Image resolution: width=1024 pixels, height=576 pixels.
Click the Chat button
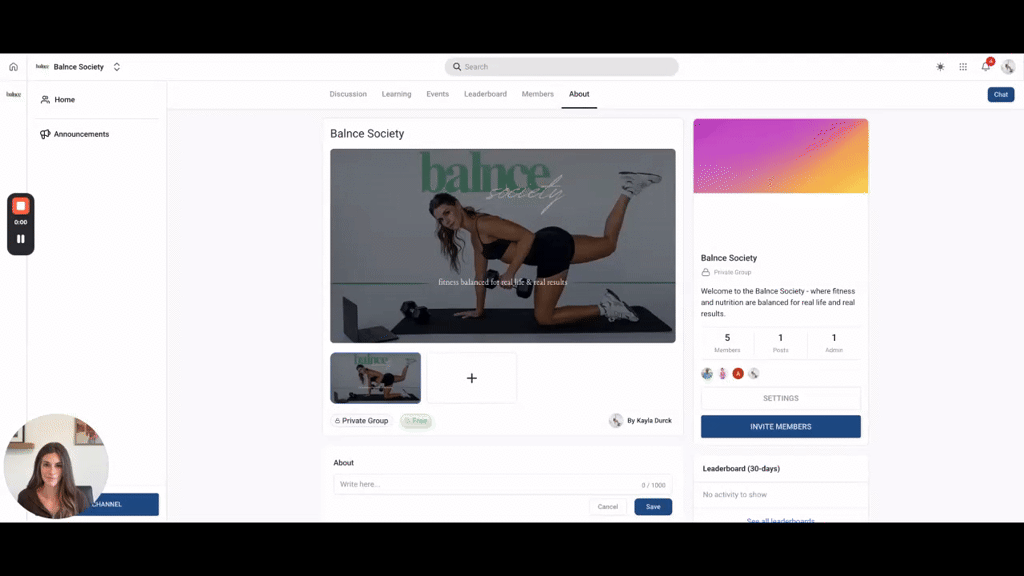(1000, 95)
